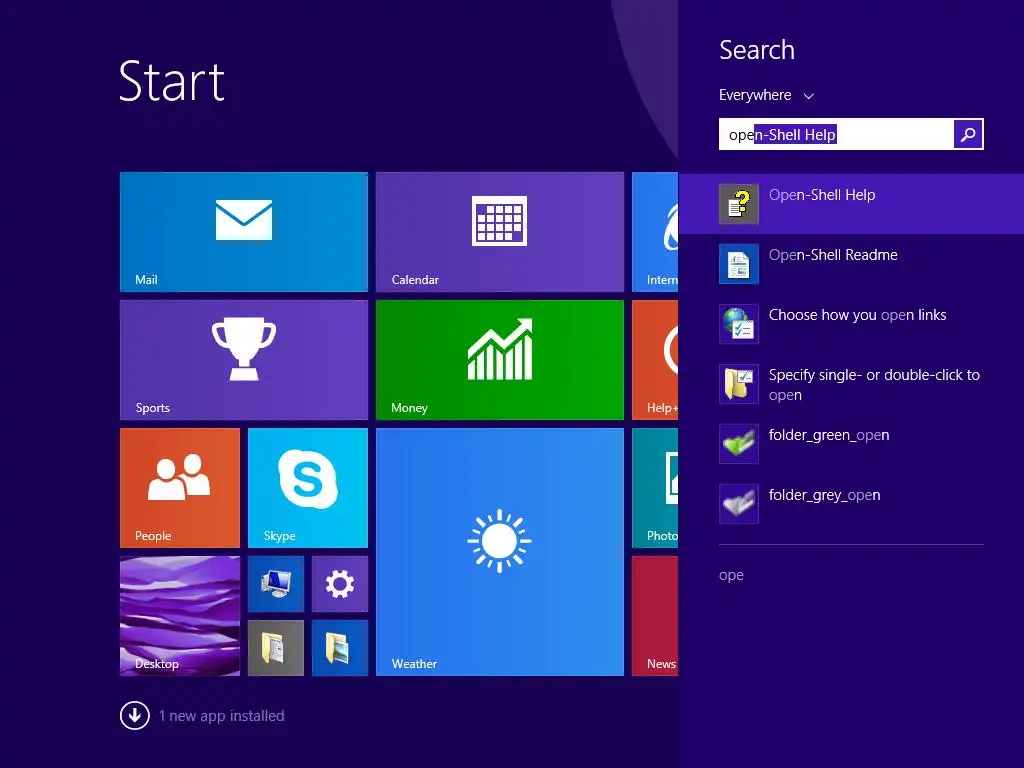Screen dimensions: 1024x768
Task: Click inside the search text box
Action: coord(836,134)
